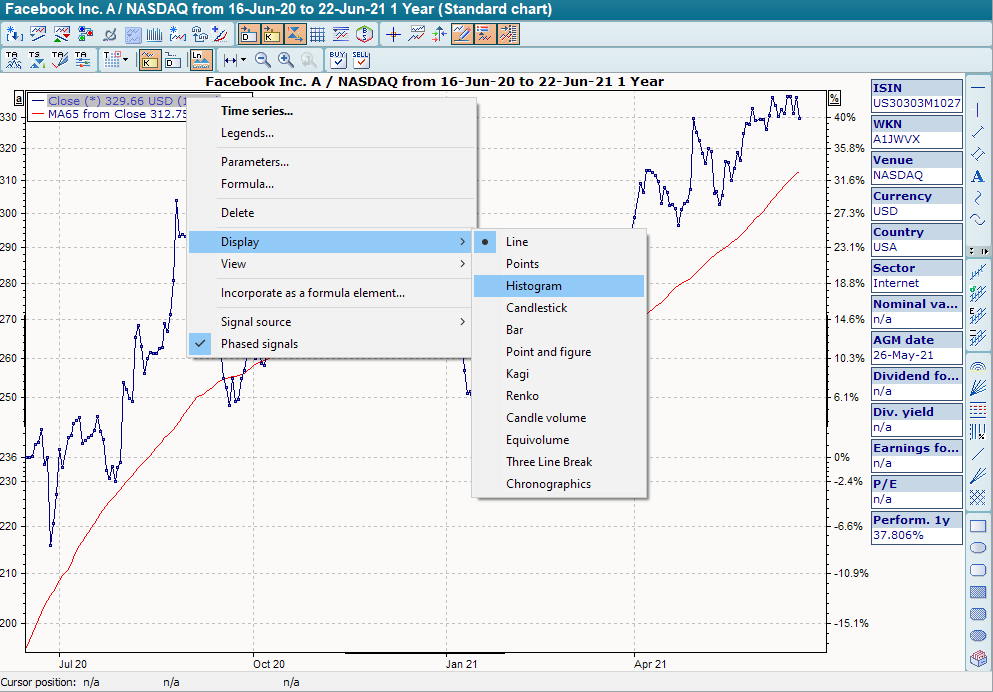Select the rectangle drawing tool in sidebar

click(x=978, y=526)
